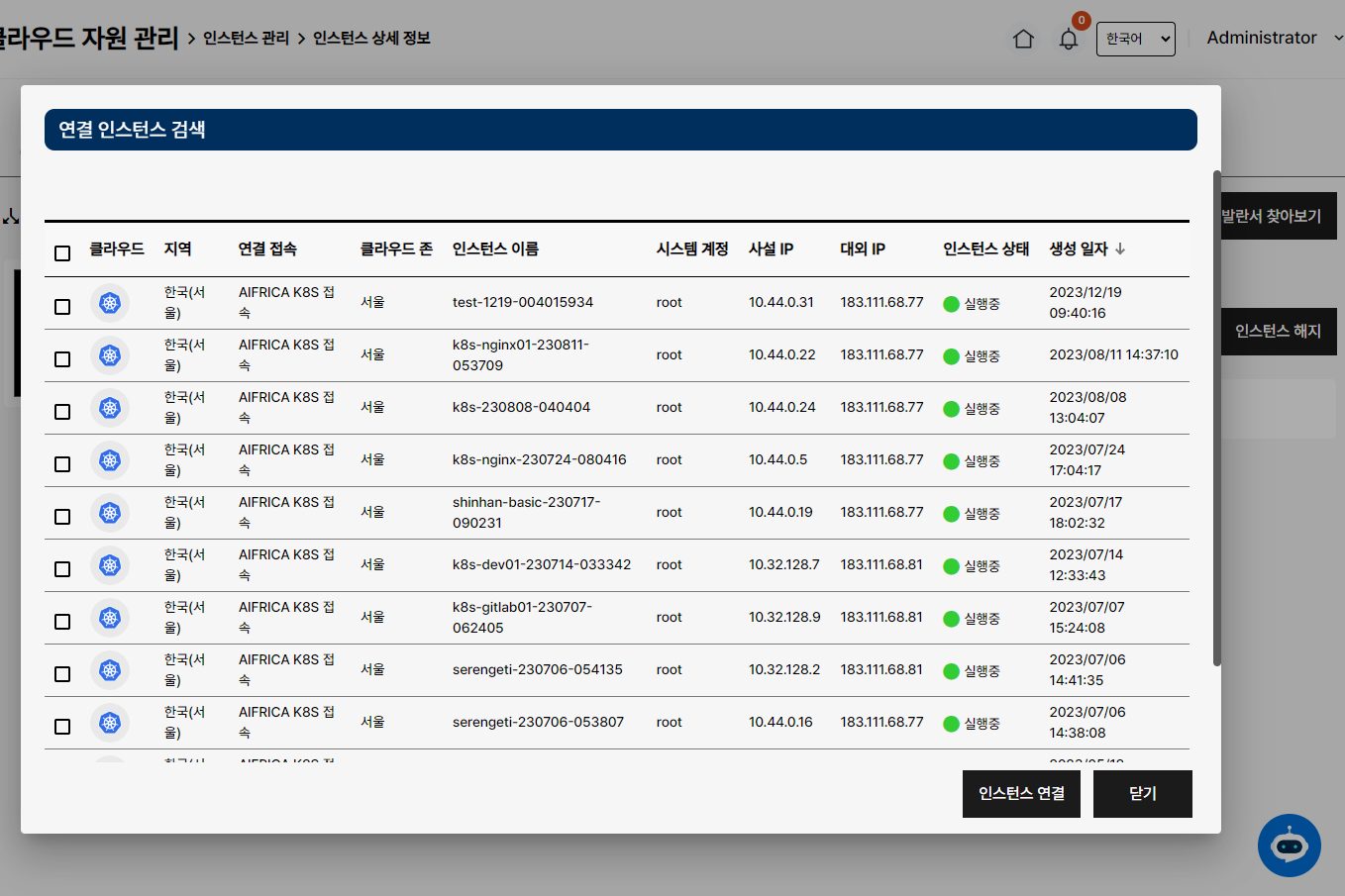Image resolution: width=1345 pixels, height=896 pixels.
Task: Close the dialog with 닫기 button
Action: pos(1142,794)
